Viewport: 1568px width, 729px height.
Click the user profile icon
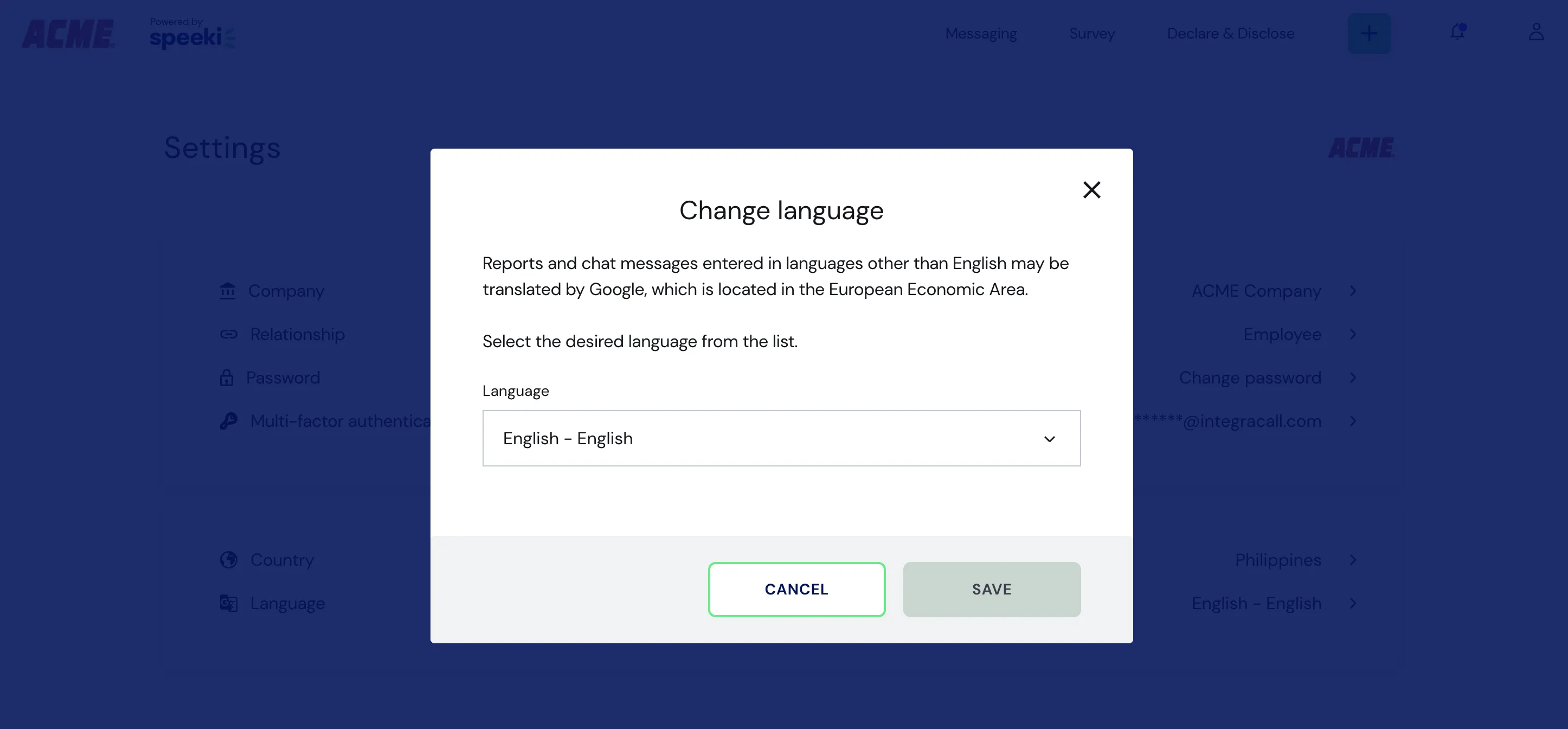tap(1536, 33)
